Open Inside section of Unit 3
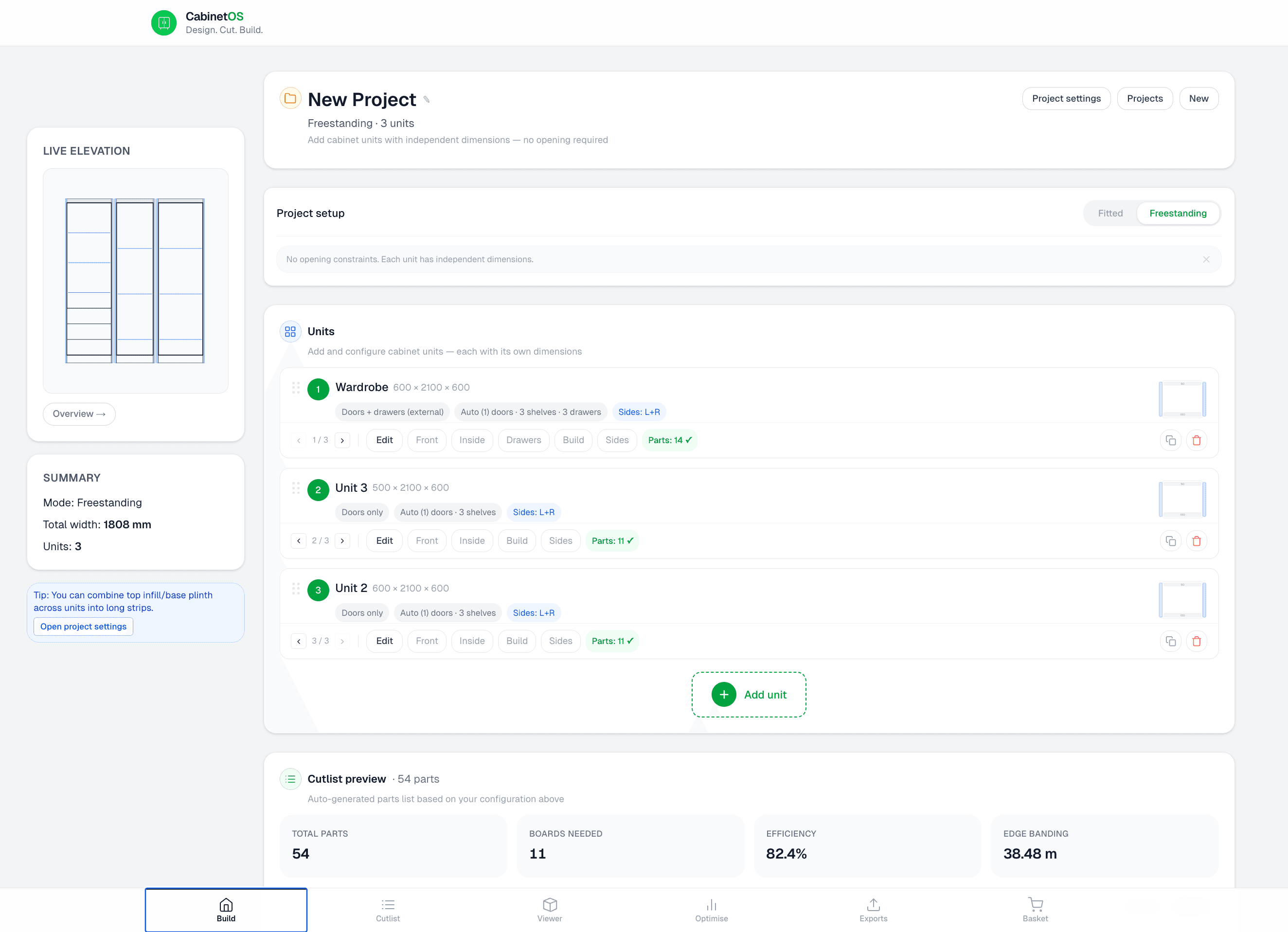1288x932 pixels. (x=472, y=541)
